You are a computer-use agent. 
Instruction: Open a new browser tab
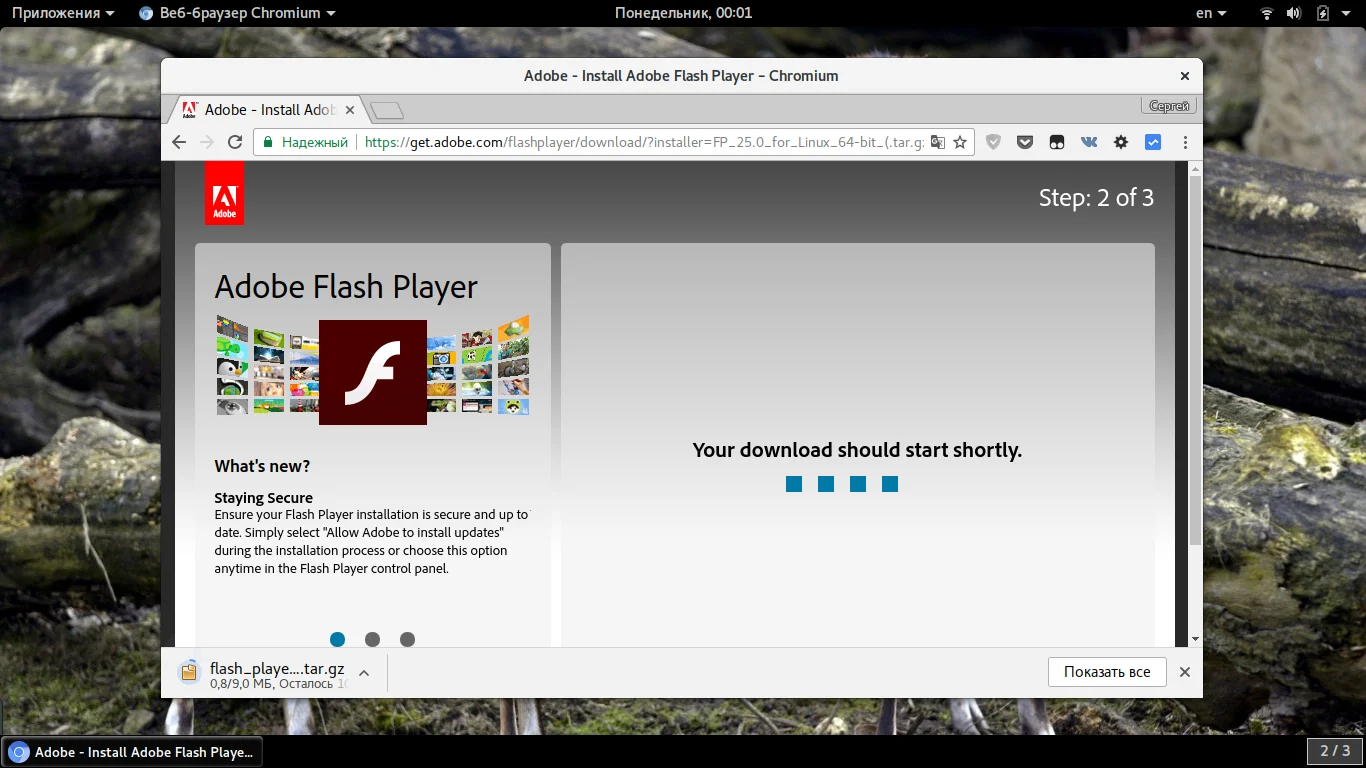coord(386,110)
